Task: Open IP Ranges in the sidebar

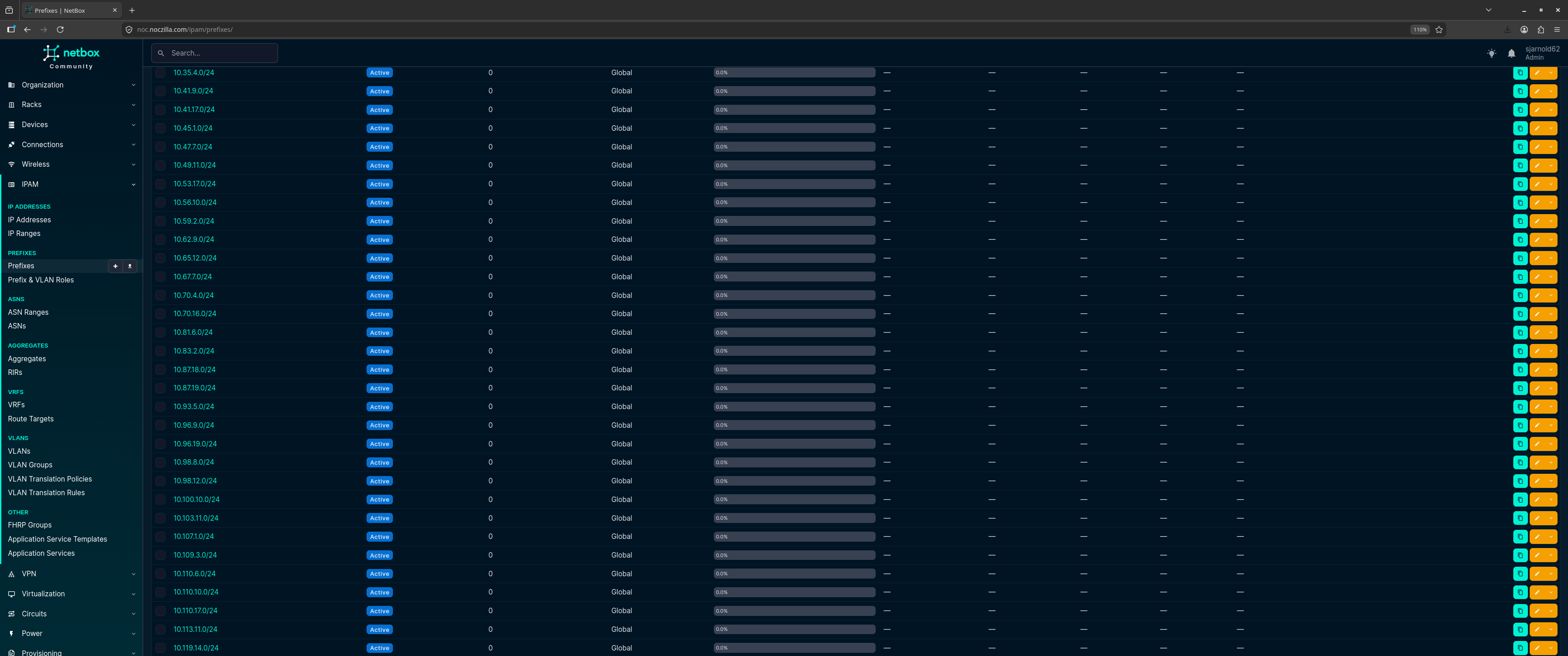Action: pyautogui.click(x=24, y=234)
